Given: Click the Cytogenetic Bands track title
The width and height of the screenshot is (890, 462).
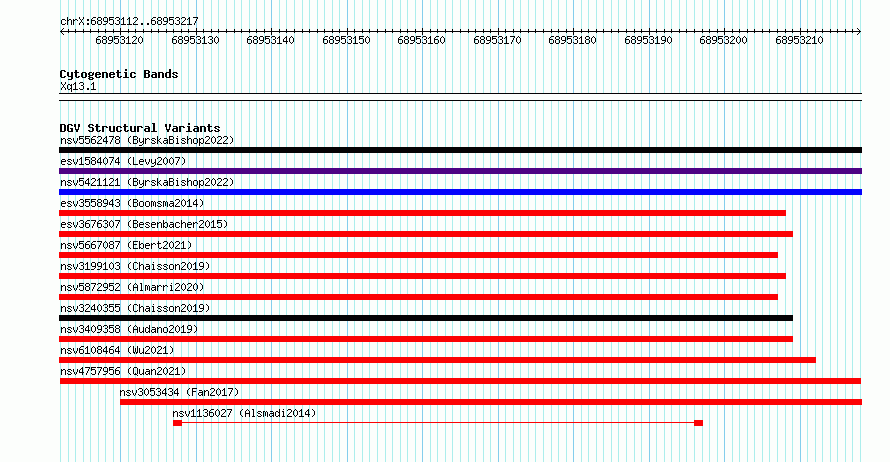Looking at the screenshot, I should click(x=119, y=74).
